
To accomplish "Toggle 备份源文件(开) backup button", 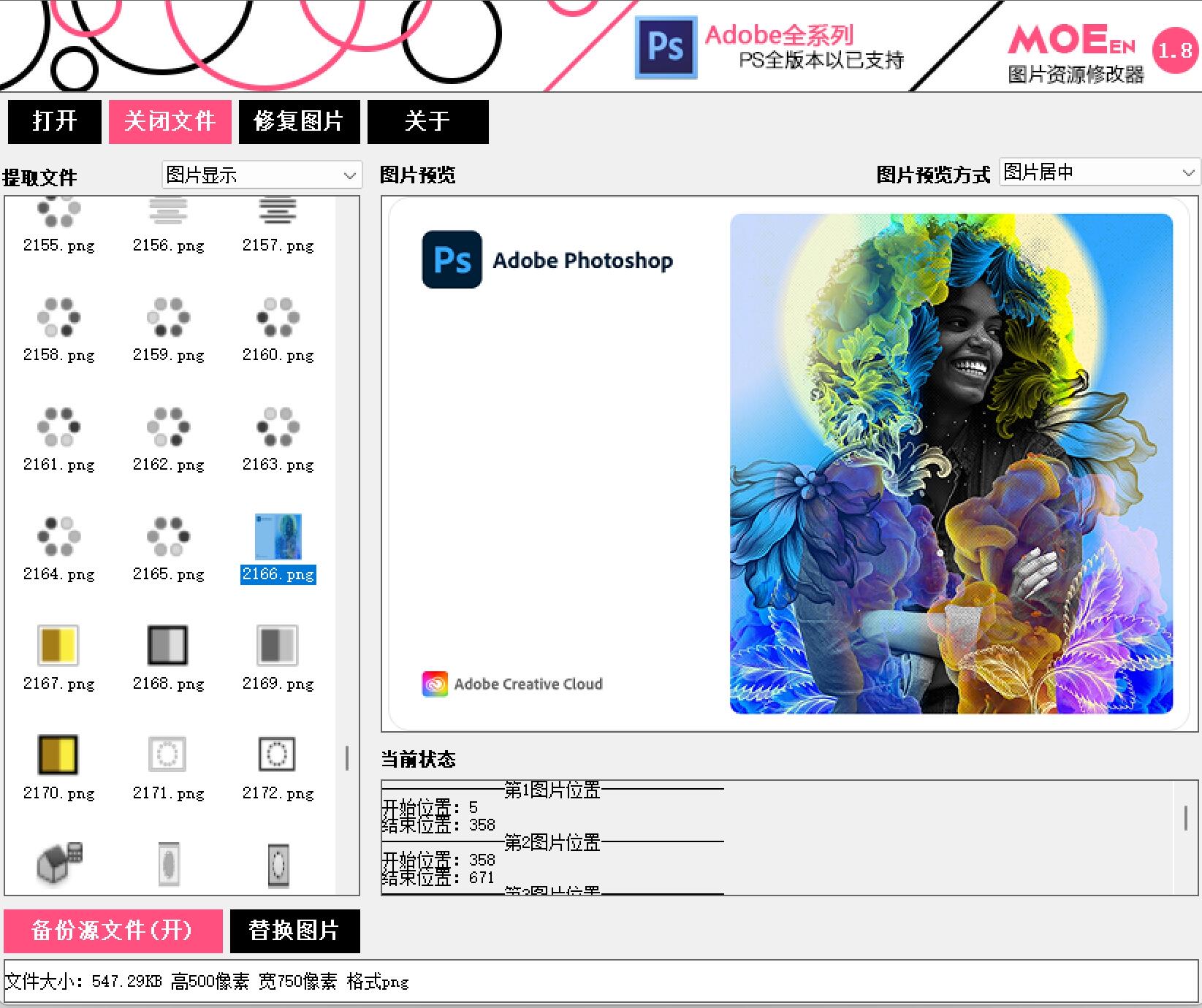I will [x=113, y=931].
